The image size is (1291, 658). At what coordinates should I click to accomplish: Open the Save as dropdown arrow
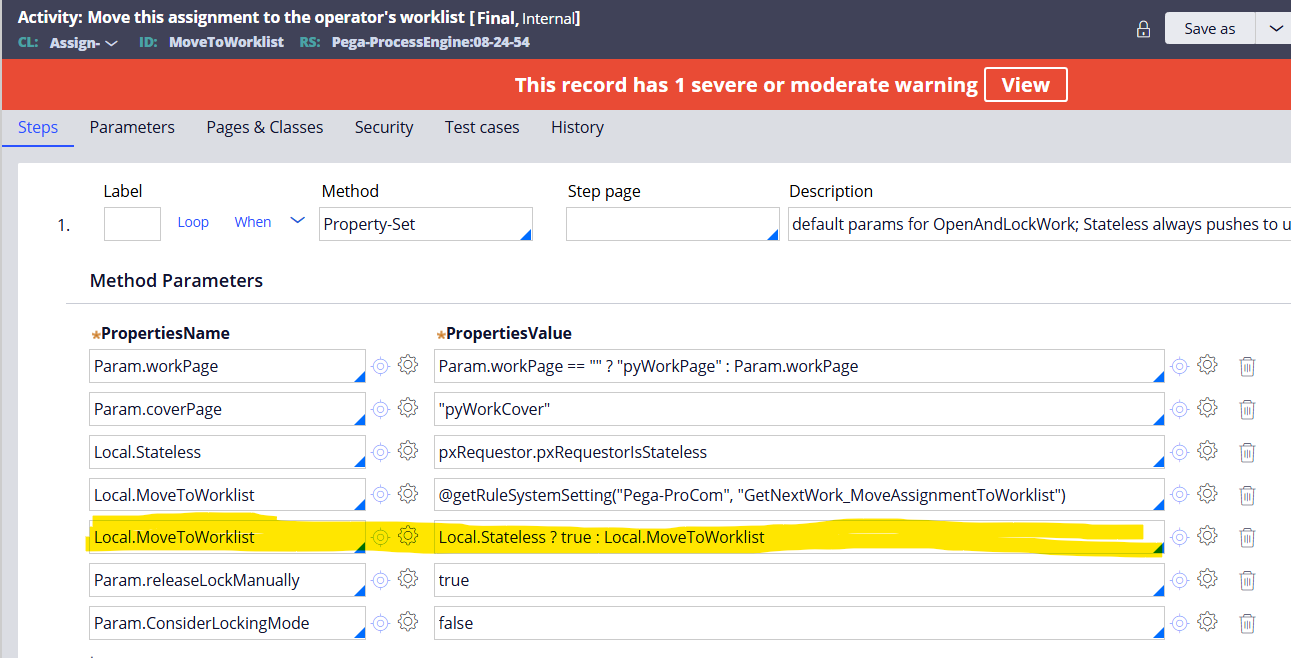coord(1272,28)
